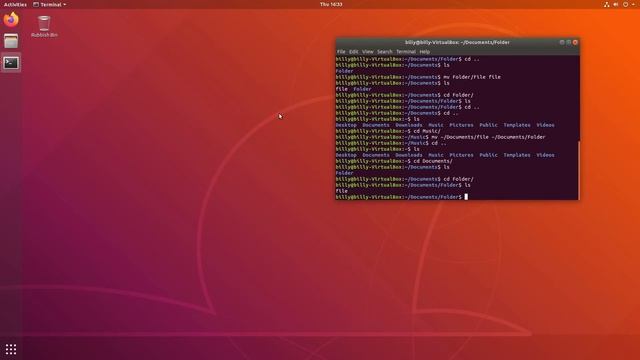Open the View menu in Terminal

367,52
